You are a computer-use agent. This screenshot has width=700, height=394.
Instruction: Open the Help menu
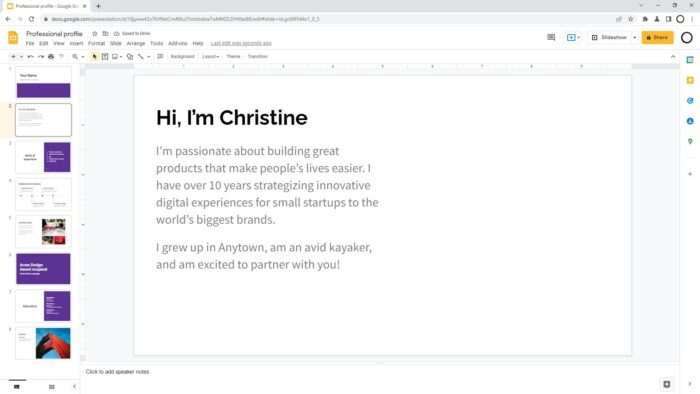pyautogui.click(x=198, y=43)
